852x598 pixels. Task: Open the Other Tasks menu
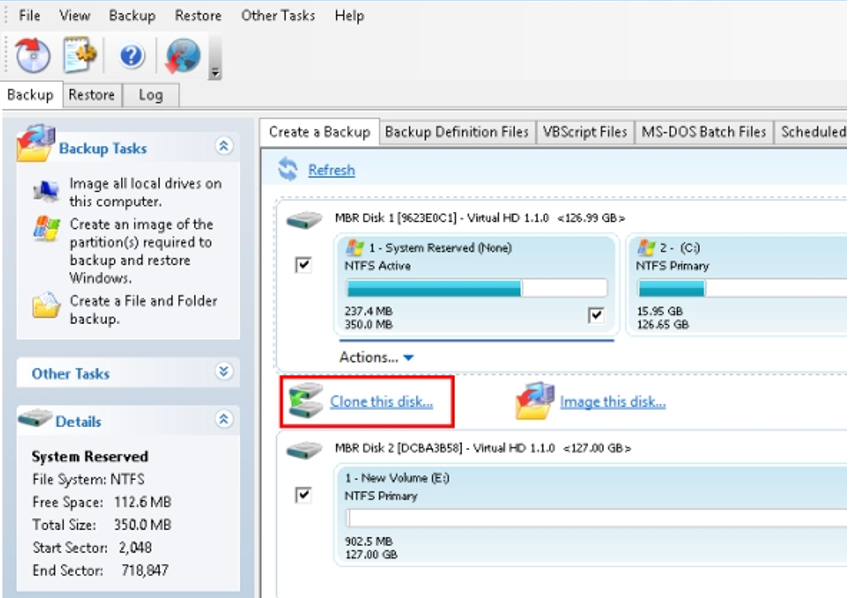tap(278, 16)
